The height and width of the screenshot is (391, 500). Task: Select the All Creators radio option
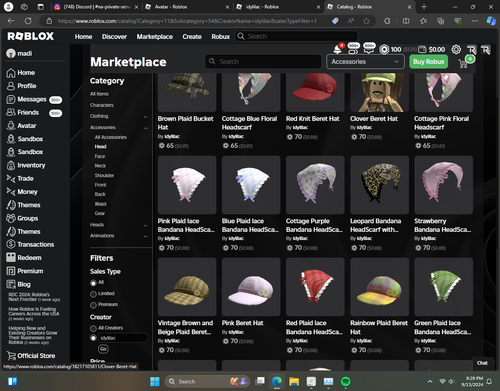(93, 329)
